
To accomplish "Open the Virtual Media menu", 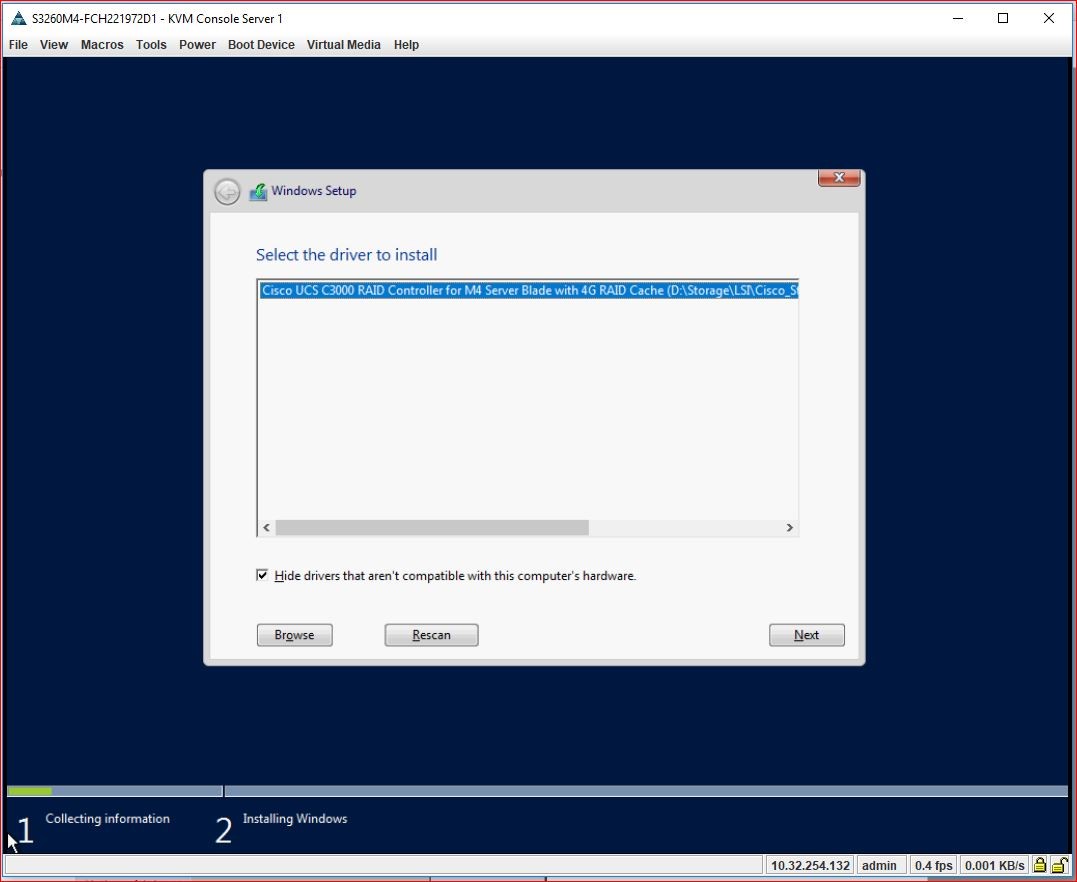I will pos(343,45).
